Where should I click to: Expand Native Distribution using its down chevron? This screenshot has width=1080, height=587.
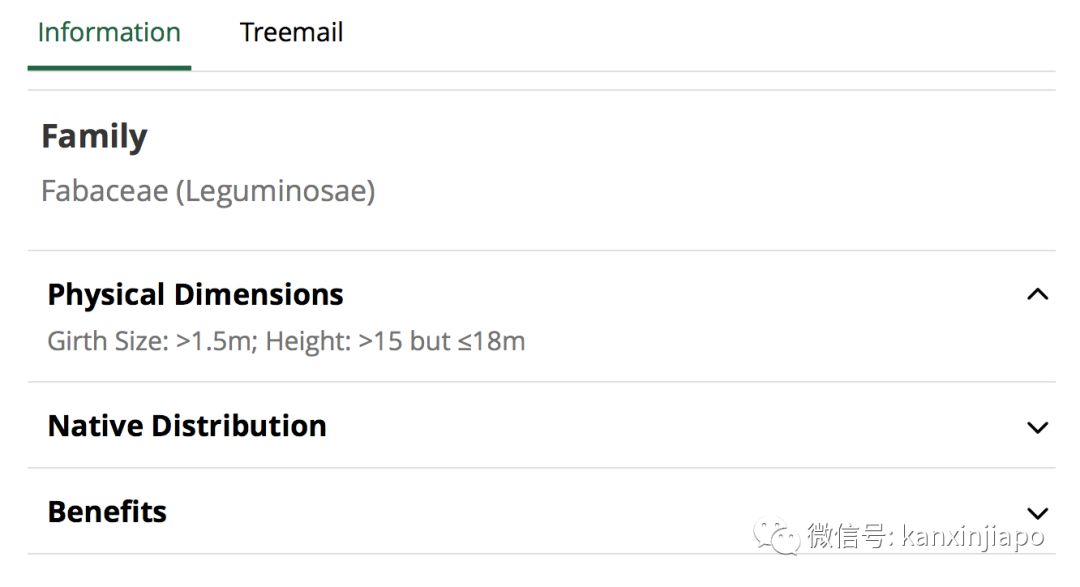[x=1038, y=427]
